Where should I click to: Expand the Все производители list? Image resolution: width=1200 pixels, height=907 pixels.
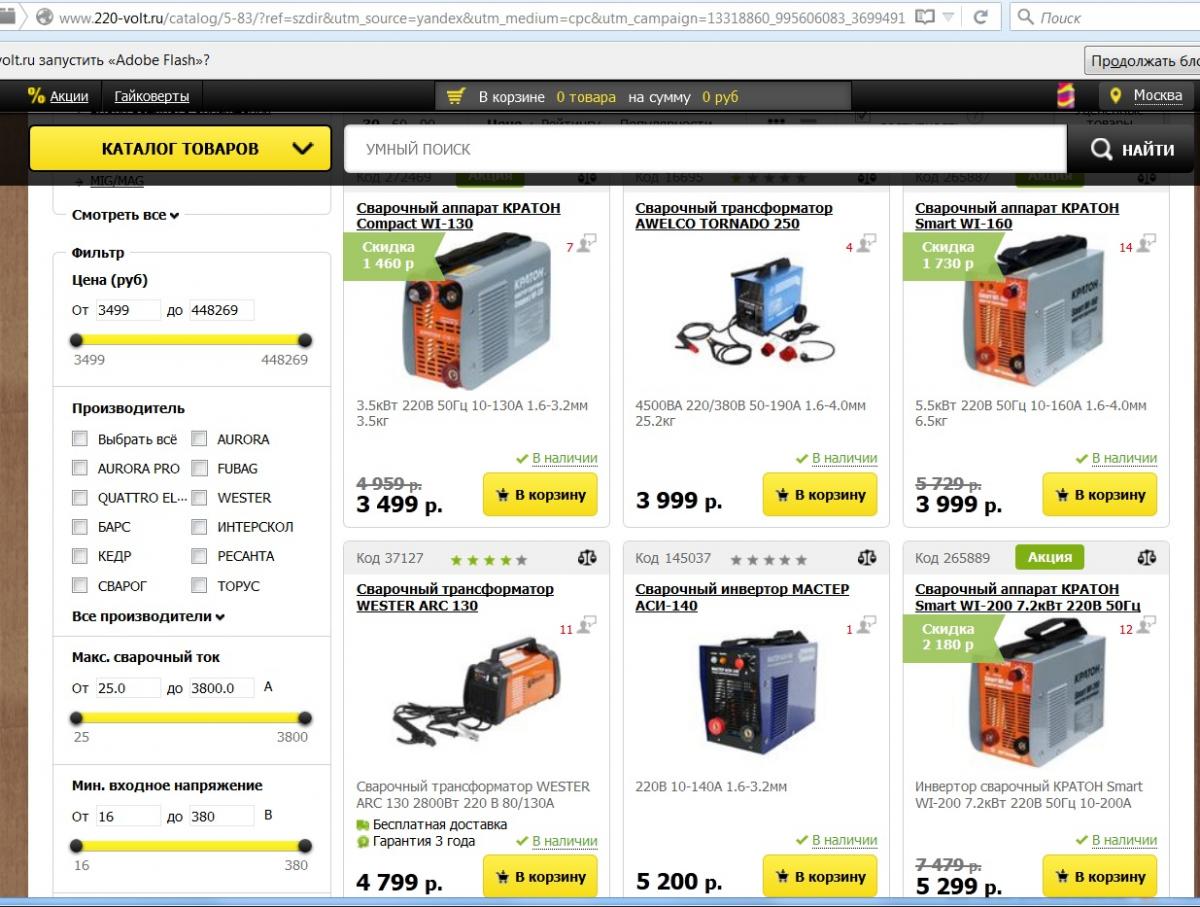tap(148, 616)
